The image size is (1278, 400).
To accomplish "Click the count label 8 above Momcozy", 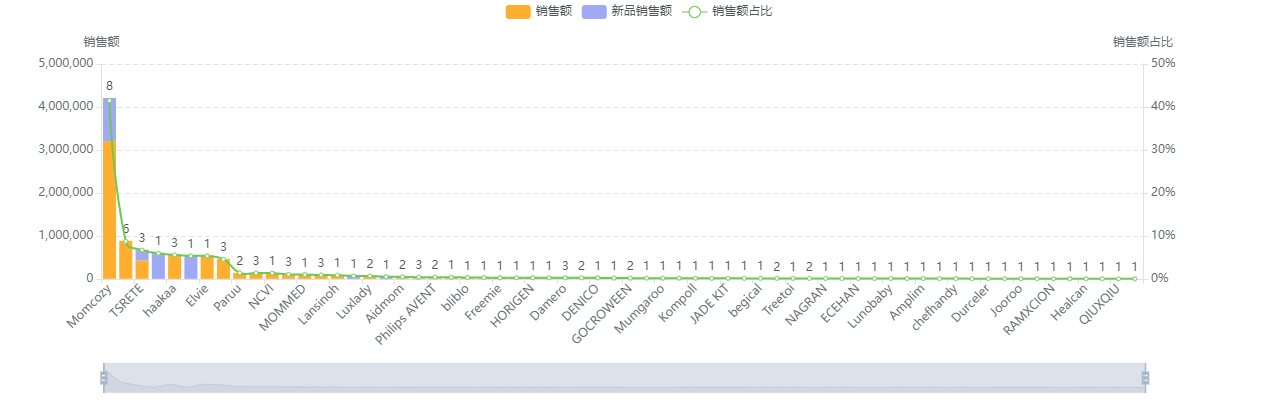I will pos(109,86).
